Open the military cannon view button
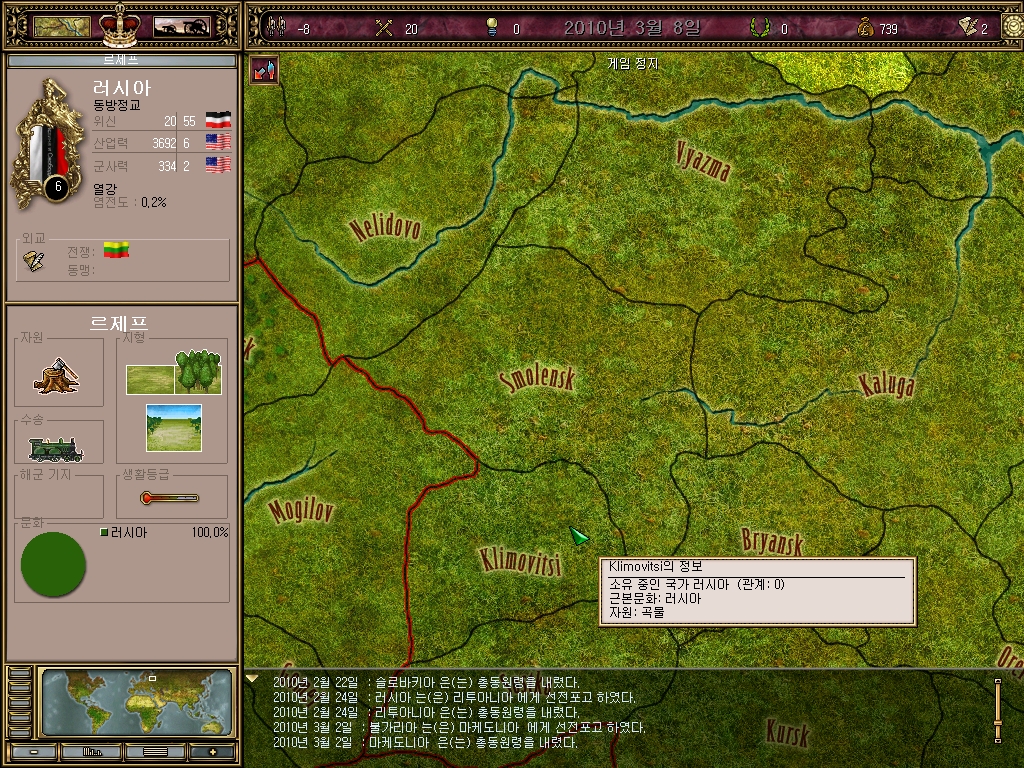 click(x=182, y=27)
